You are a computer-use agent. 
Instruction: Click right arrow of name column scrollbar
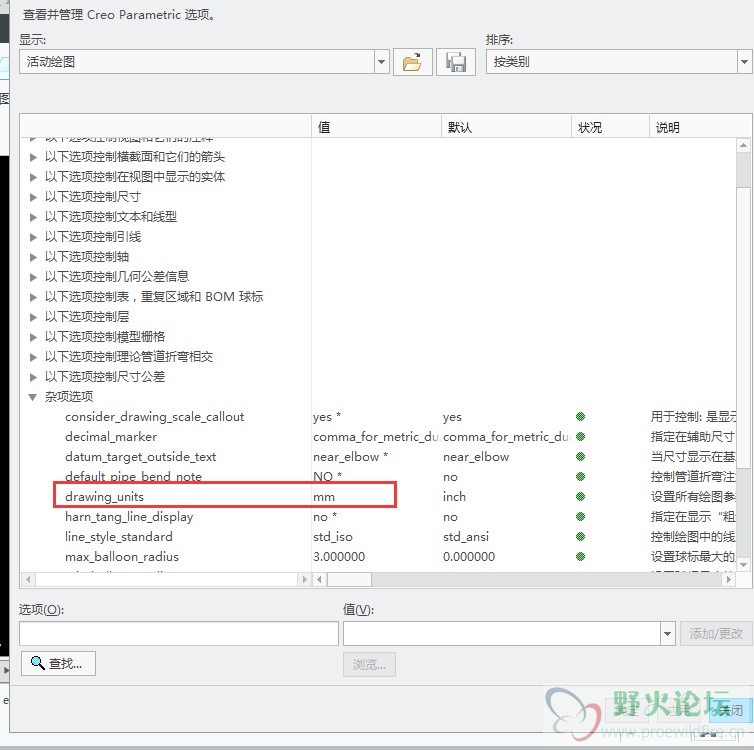coord(304,580)
